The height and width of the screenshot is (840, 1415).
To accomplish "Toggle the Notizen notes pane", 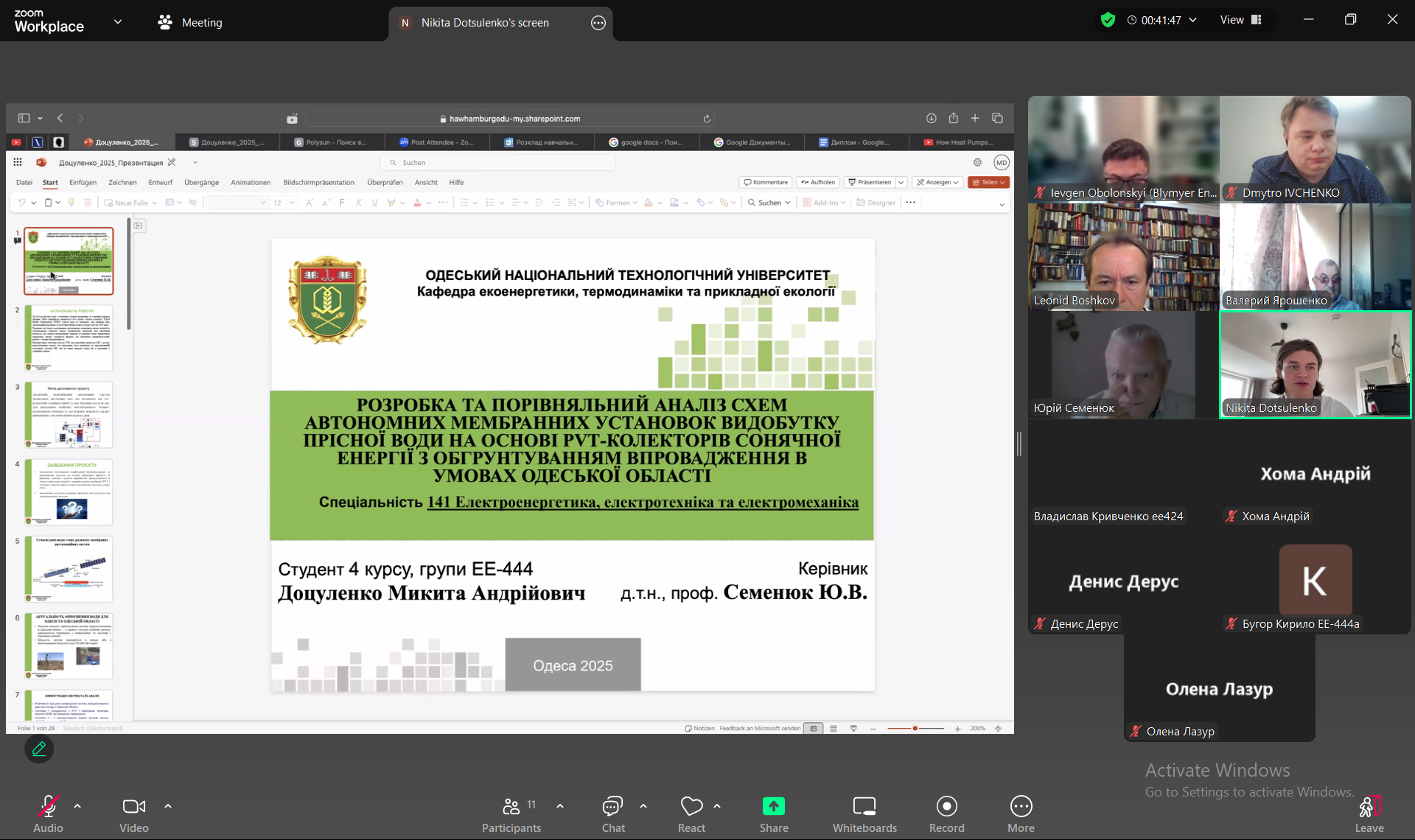I will (699, 728).
